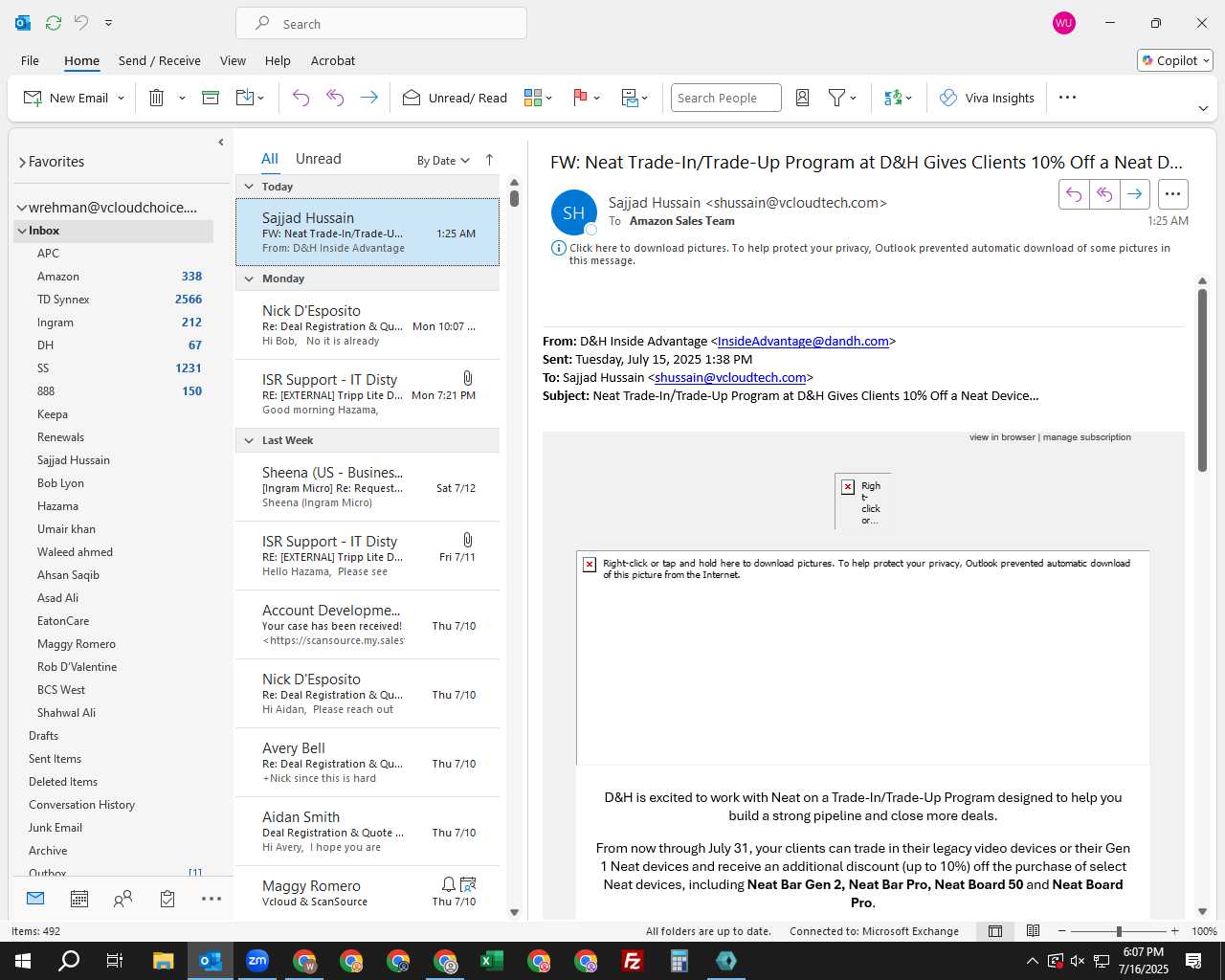
Task: Open FileZilla from the taskbar
Action: coord(633,961)
